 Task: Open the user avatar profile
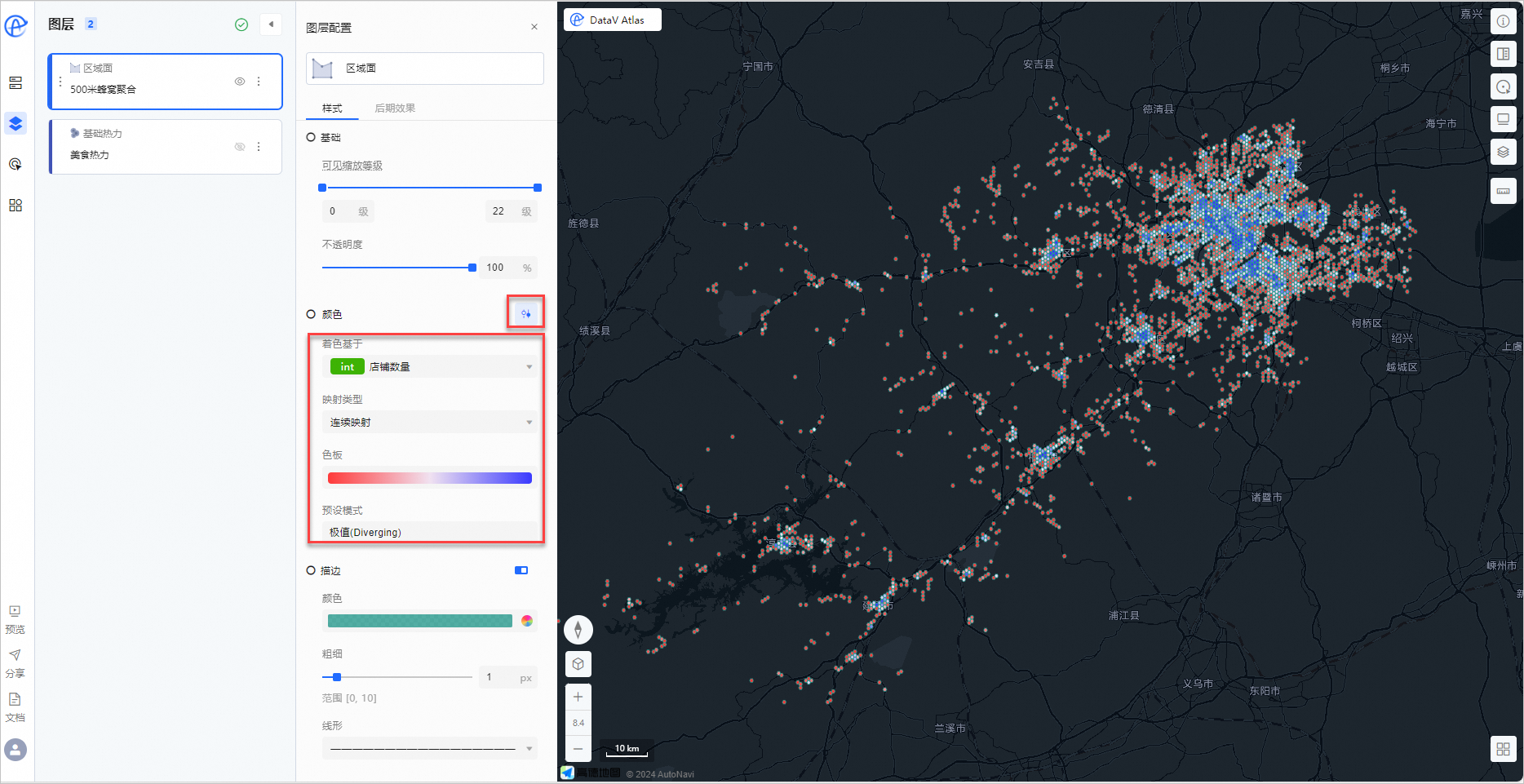(16, 750)
